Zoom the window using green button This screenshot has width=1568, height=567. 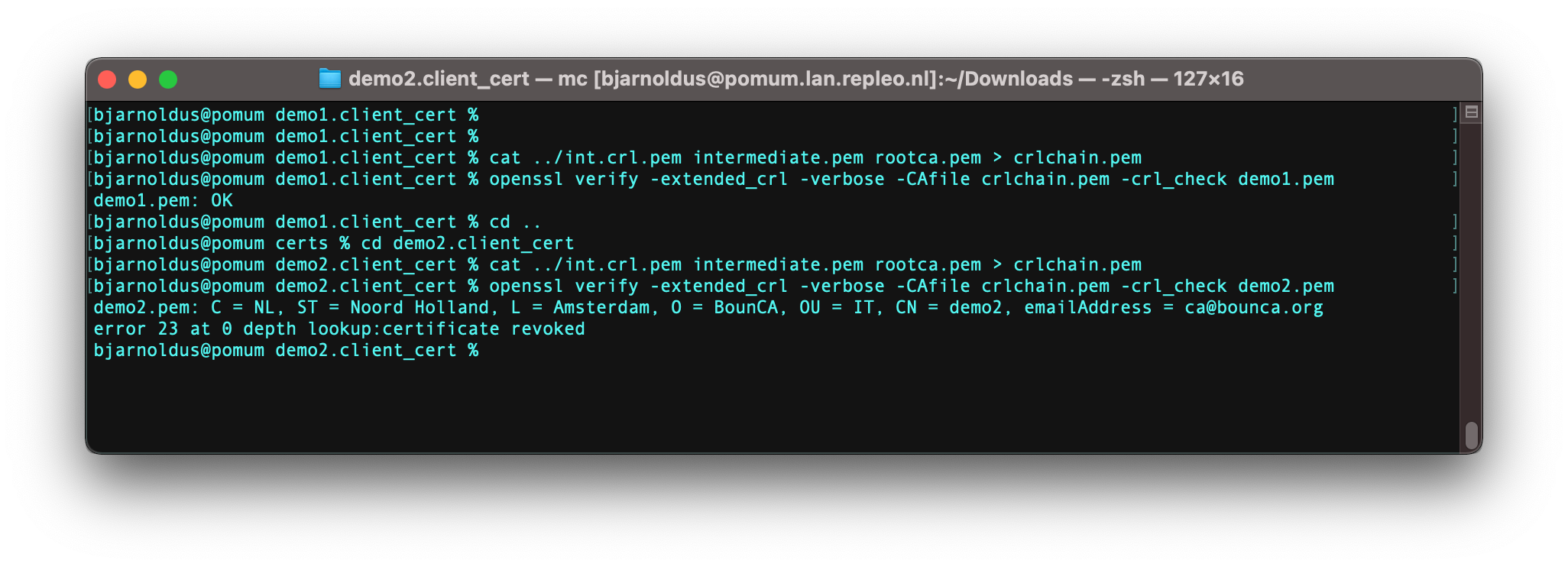coord(168,79)
